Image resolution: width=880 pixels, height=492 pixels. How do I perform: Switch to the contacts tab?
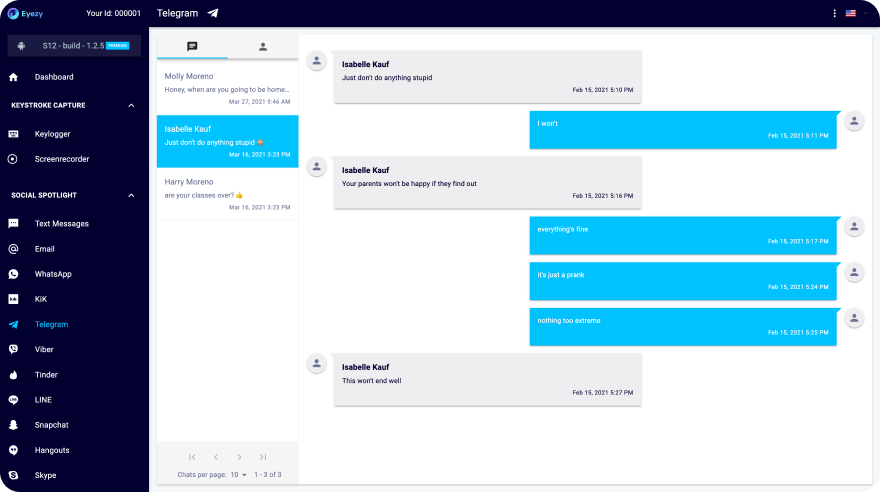pos(263,47)
